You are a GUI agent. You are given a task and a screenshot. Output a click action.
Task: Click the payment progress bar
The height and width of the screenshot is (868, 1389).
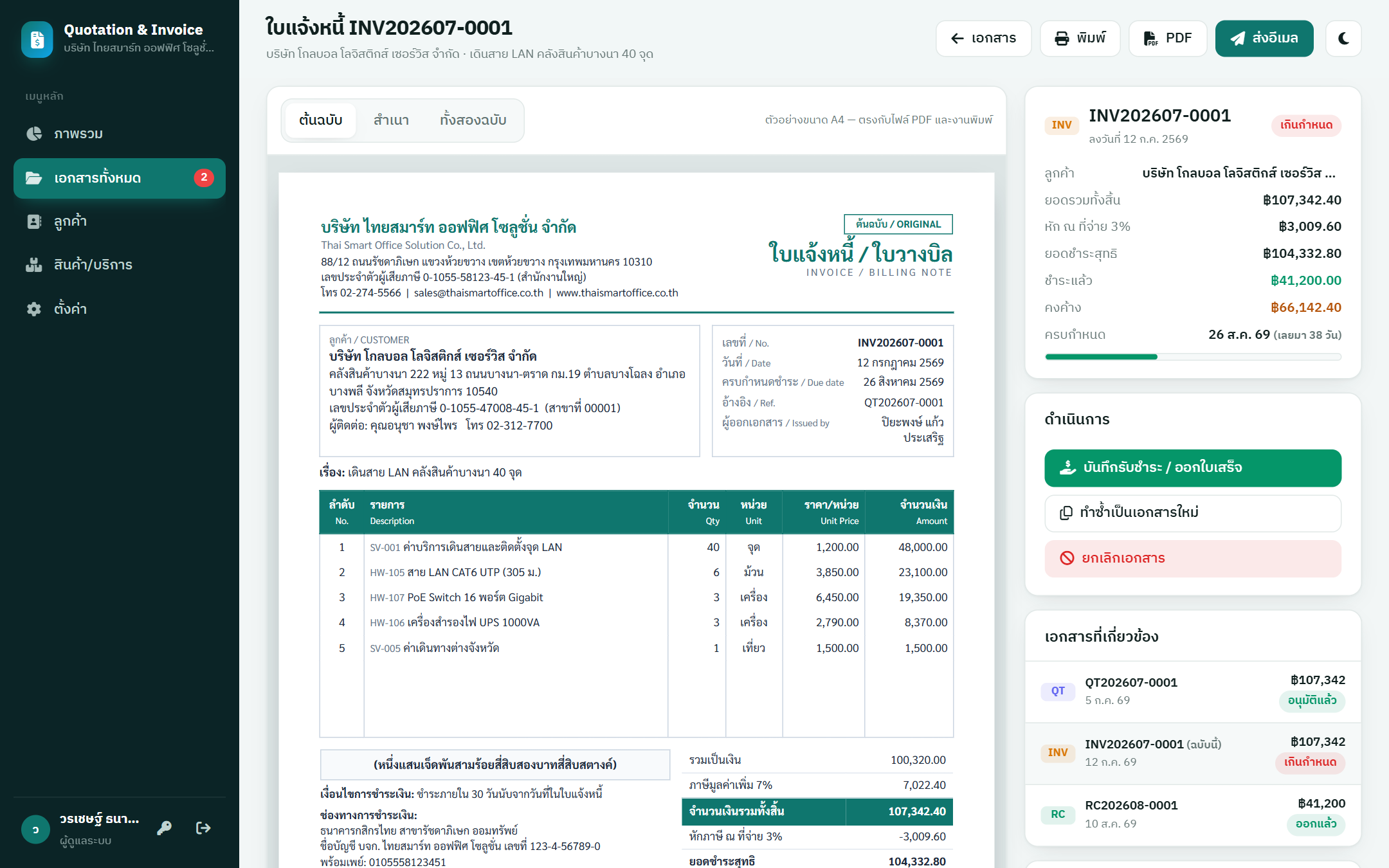pyautogui.click(x=1193, y=357)
